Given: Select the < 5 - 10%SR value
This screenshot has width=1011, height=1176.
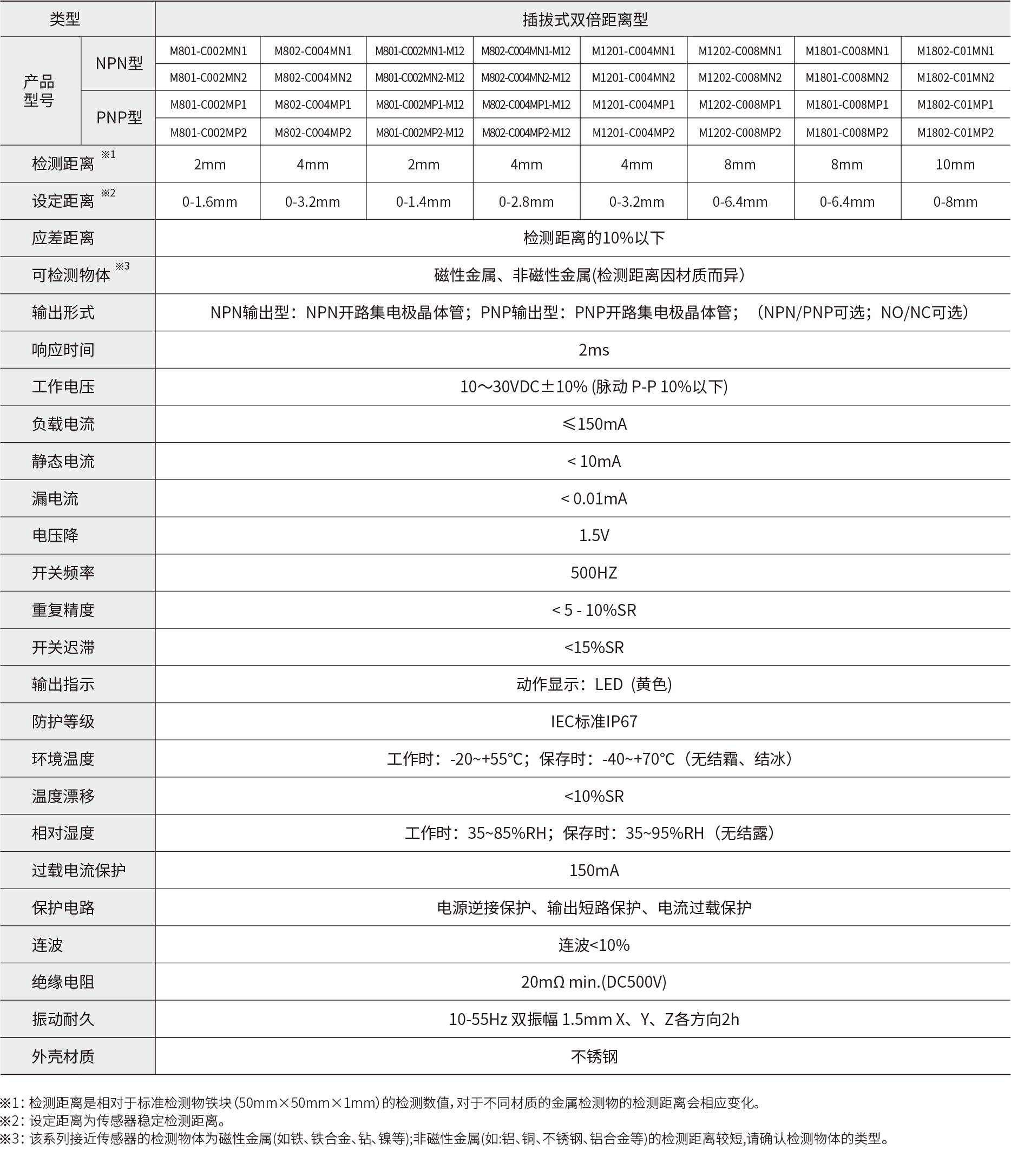Looking at the screenshot, I should point(594,610).
